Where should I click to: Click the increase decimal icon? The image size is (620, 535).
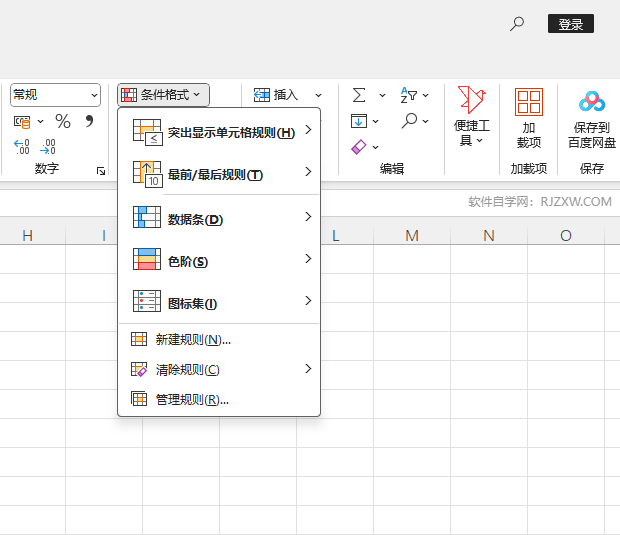click(22, 146)
